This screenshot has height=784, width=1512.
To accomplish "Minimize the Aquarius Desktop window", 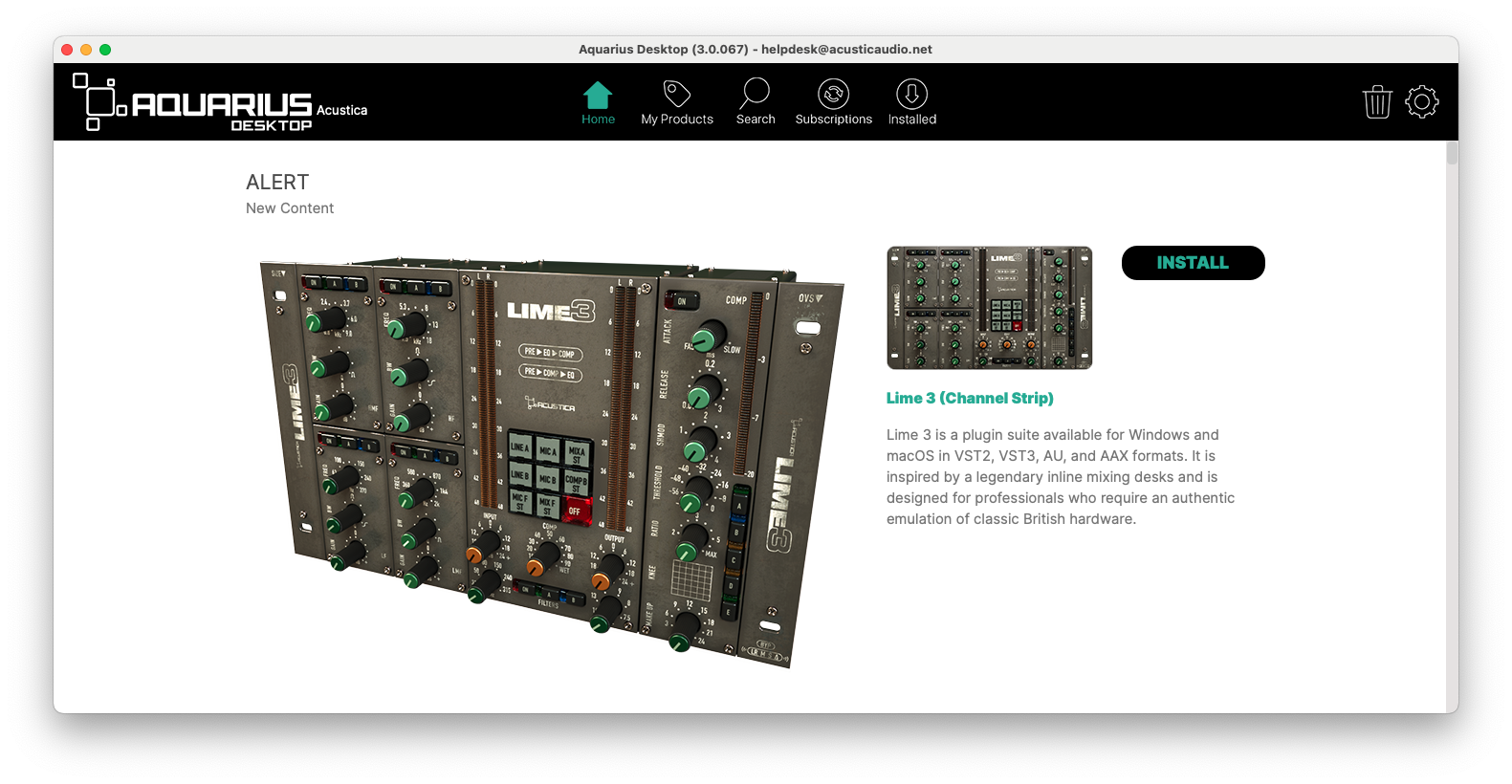I will click(x=86, y=50).
